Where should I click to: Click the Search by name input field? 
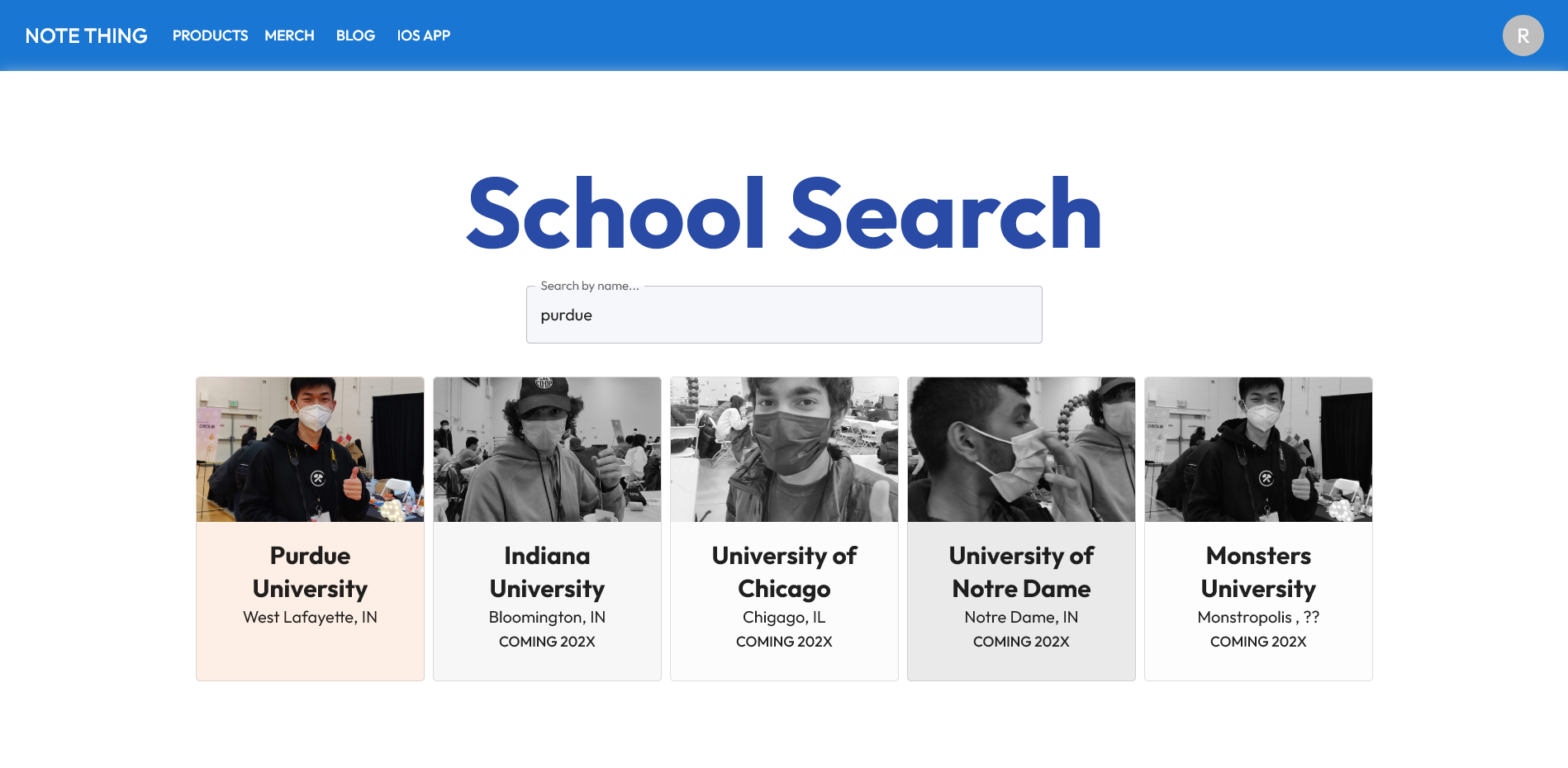point(784,315)
